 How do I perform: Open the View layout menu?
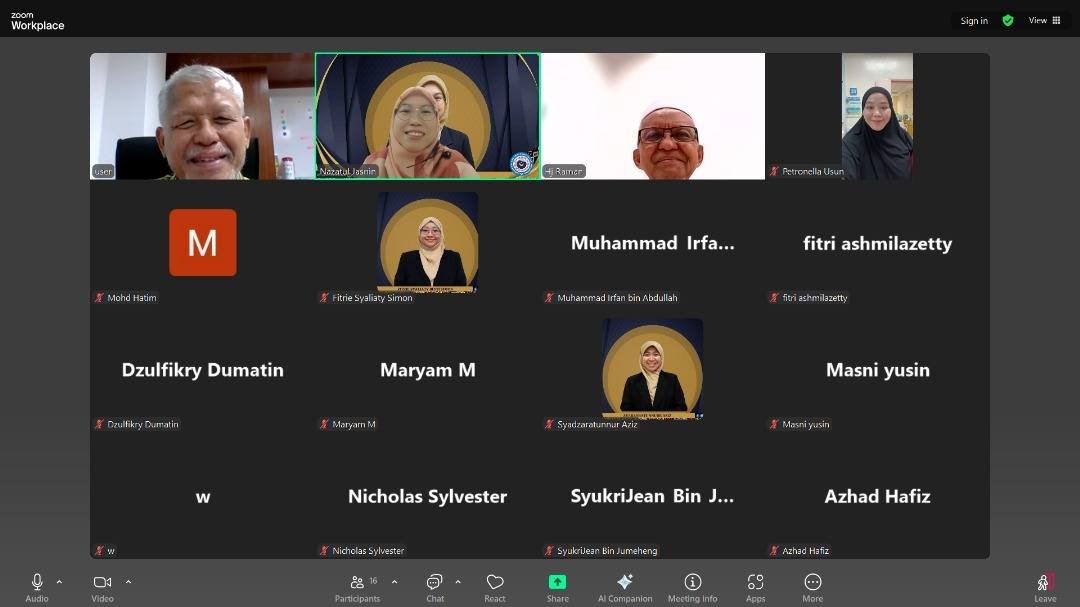tap(1044, 20)
